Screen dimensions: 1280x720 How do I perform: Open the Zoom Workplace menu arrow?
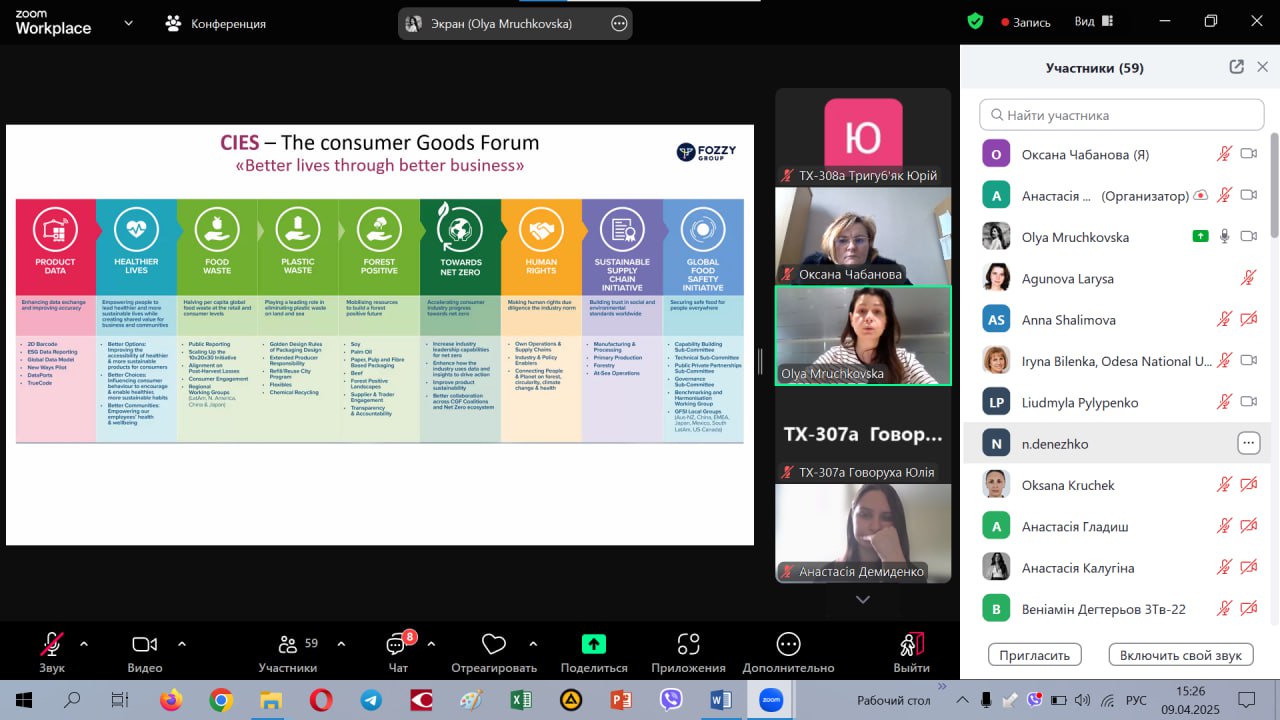[x=128, y=23]
